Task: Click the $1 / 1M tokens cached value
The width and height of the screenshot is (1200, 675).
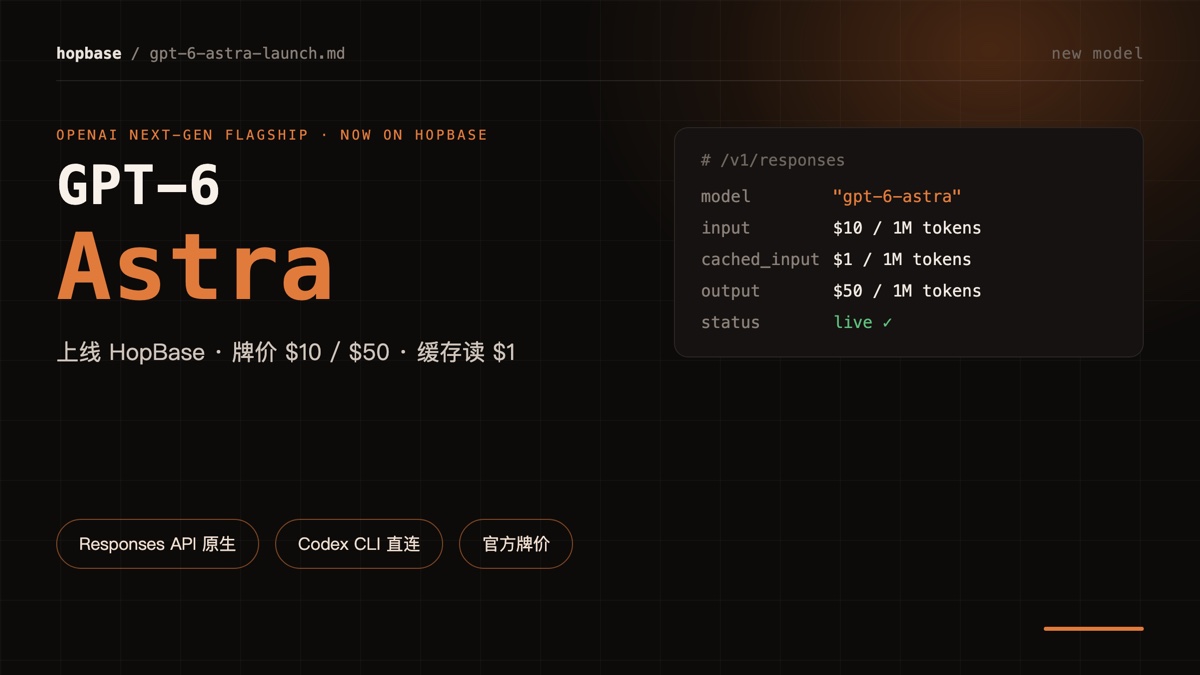Action: [x=902, y=259]
